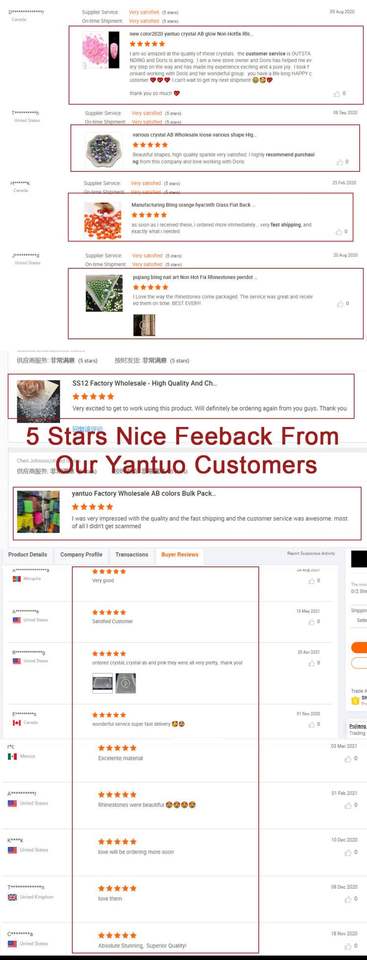Click thumbs-up on the orange hyacinth review
This screenshot has height=960, width=367.
[x=338, y=232]
